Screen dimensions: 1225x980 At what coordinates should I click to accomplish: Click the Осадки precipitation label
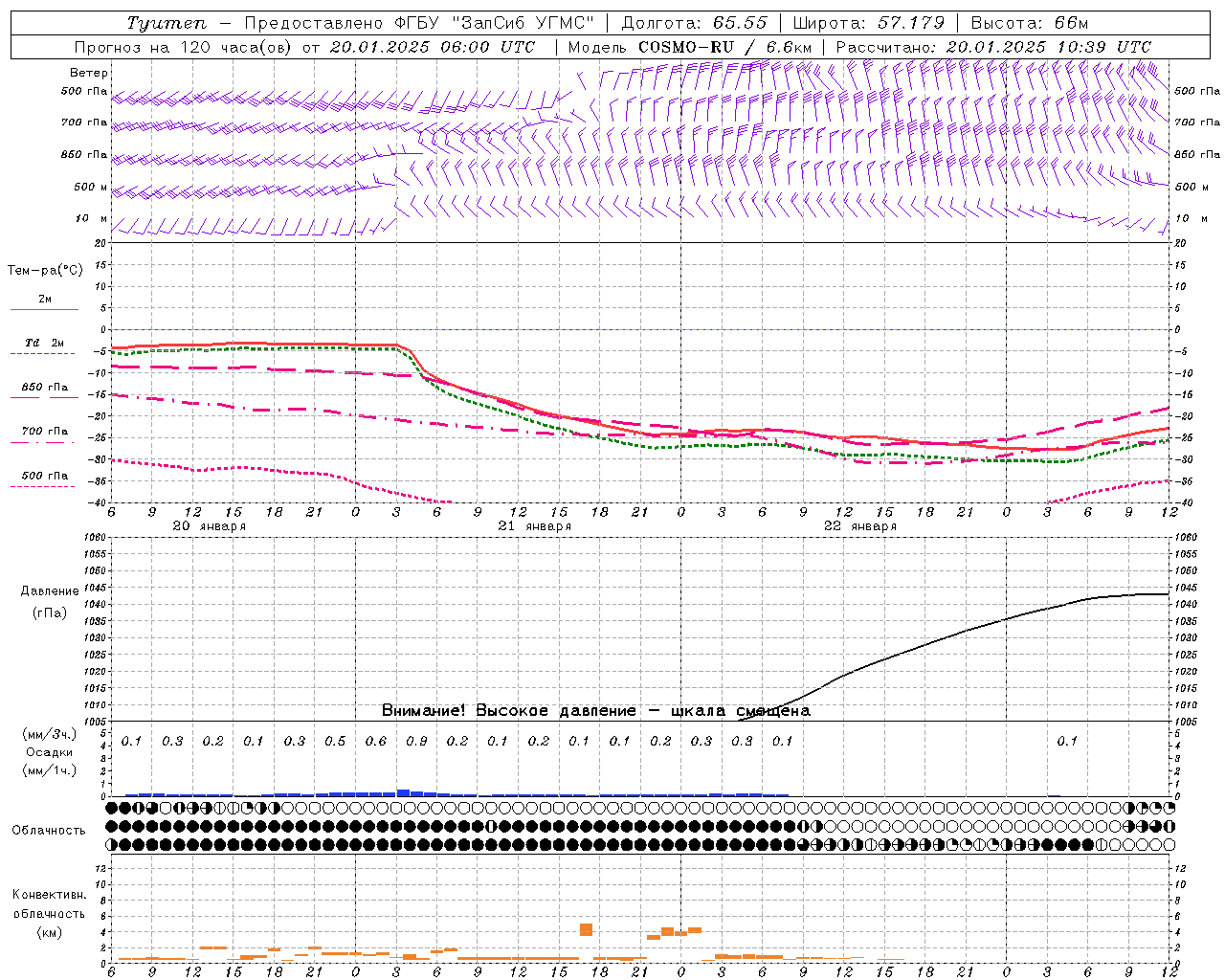(49, 752)
